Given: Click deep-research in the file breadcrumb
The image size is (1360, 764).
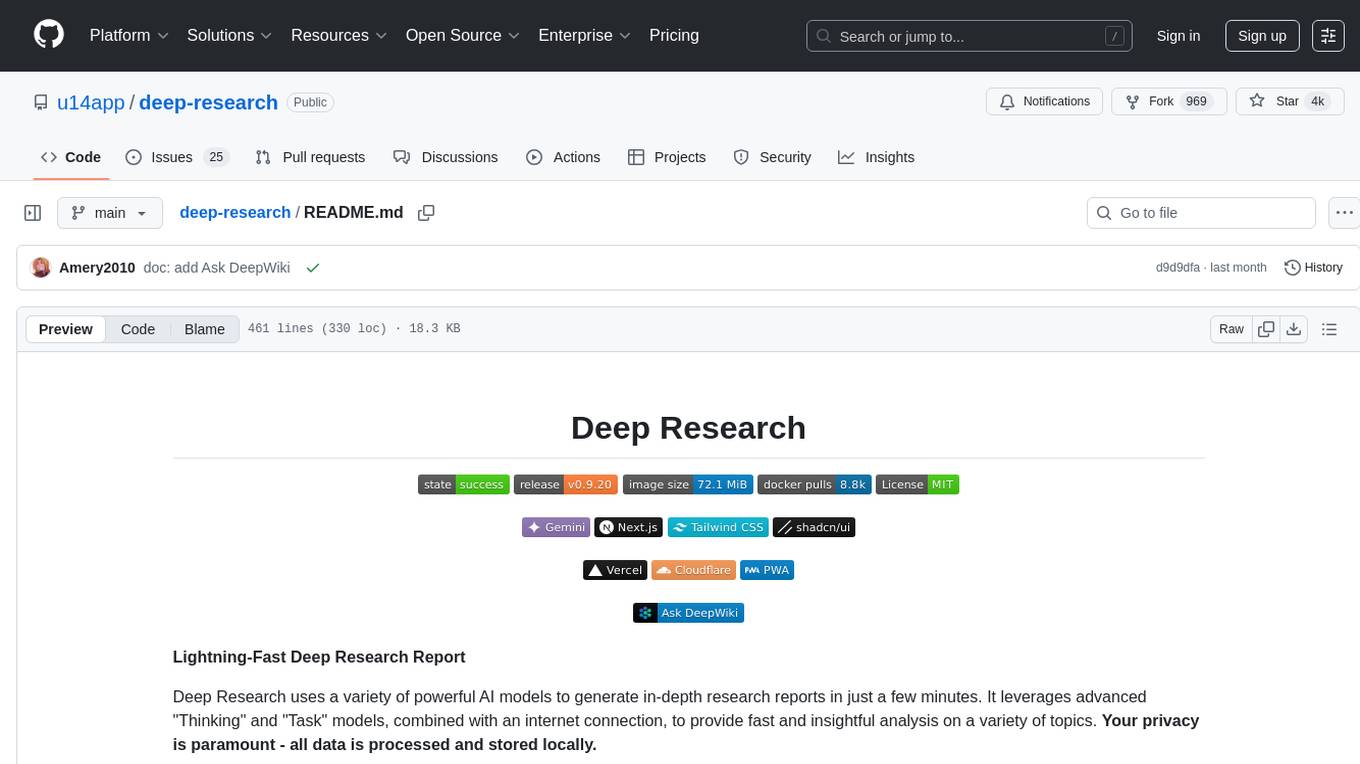Looking at the screenshot, I should coord(235,212).
